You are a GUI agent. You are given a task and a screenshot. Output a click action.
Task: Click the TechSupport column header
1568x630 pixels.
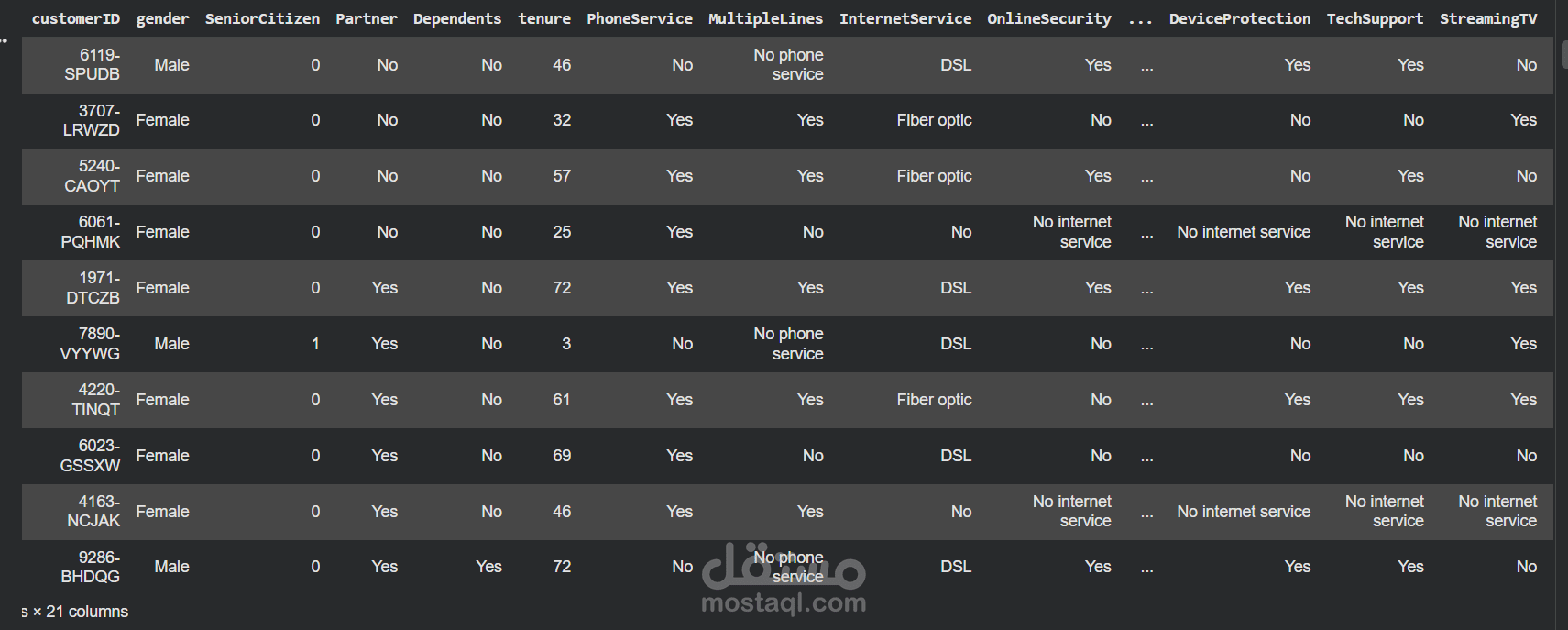(x=1375, y=18)
